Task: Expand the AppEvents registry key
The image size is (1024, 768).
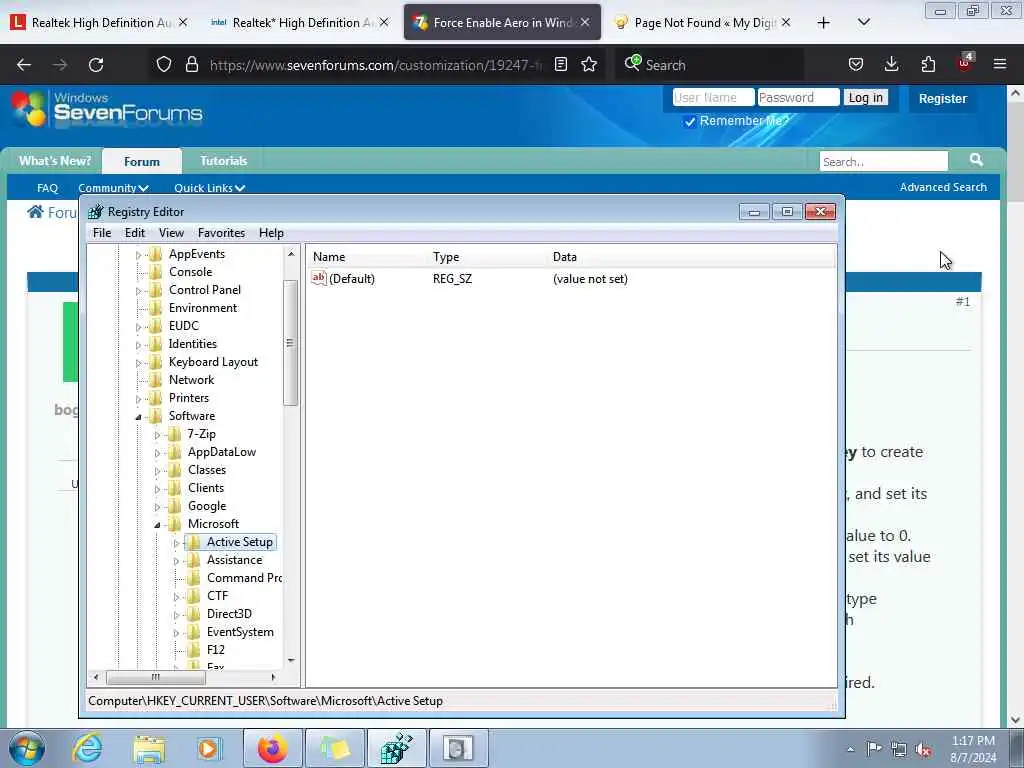Action: (x=138, y=255)
